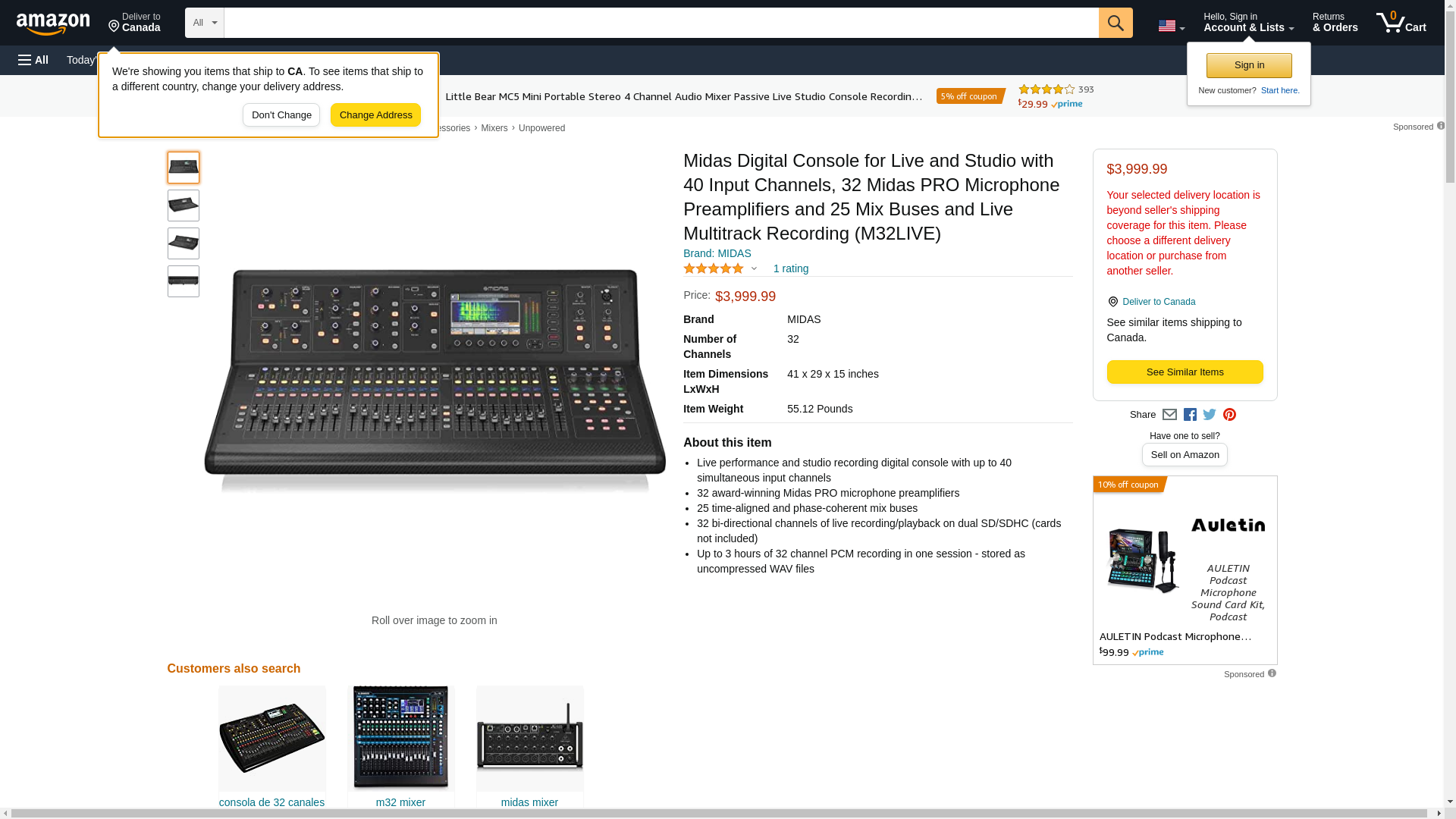Click the Brand: MIDAS link

point(717,253)
